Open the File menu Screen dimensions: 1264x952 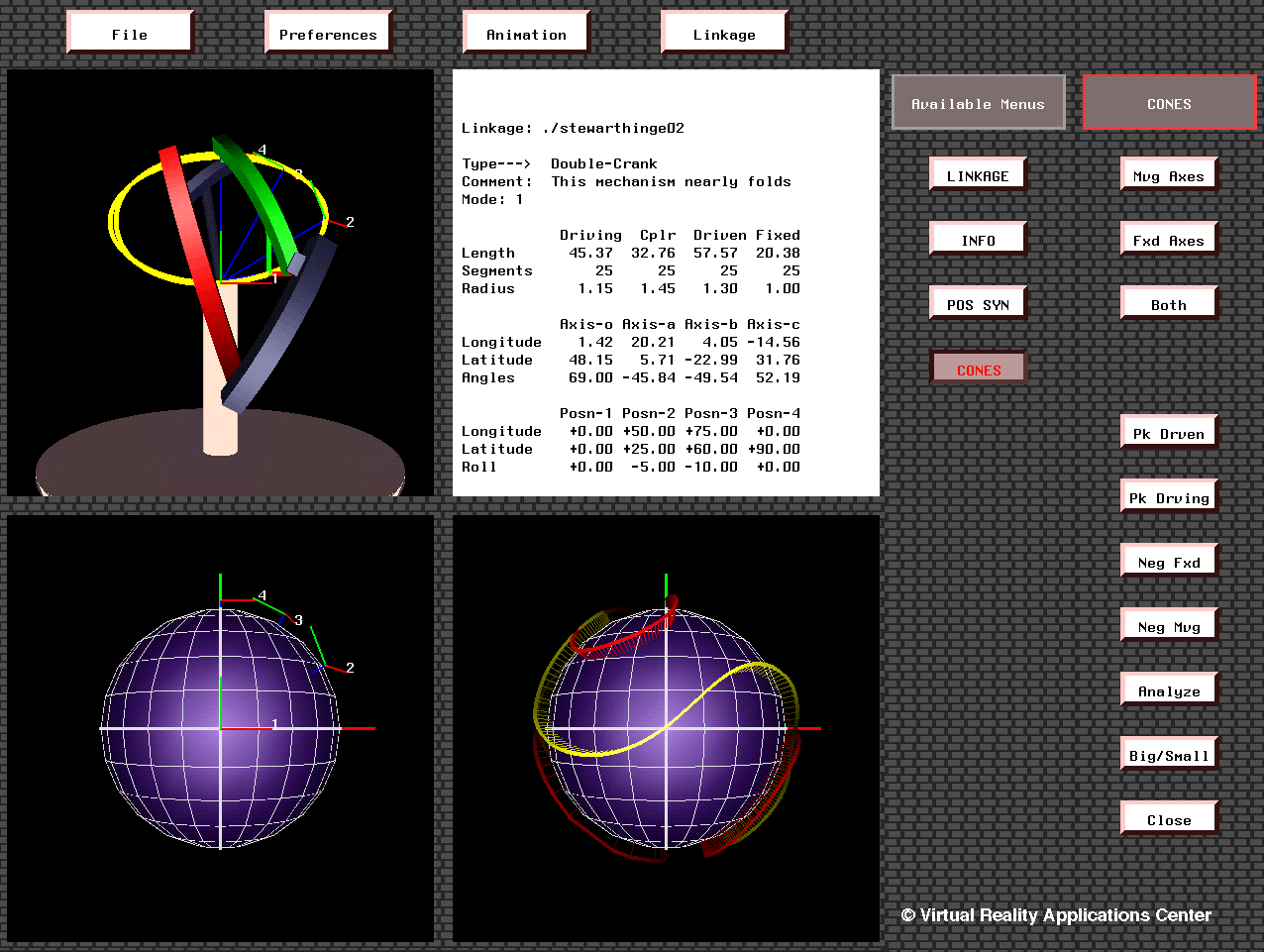click(129, 34)
